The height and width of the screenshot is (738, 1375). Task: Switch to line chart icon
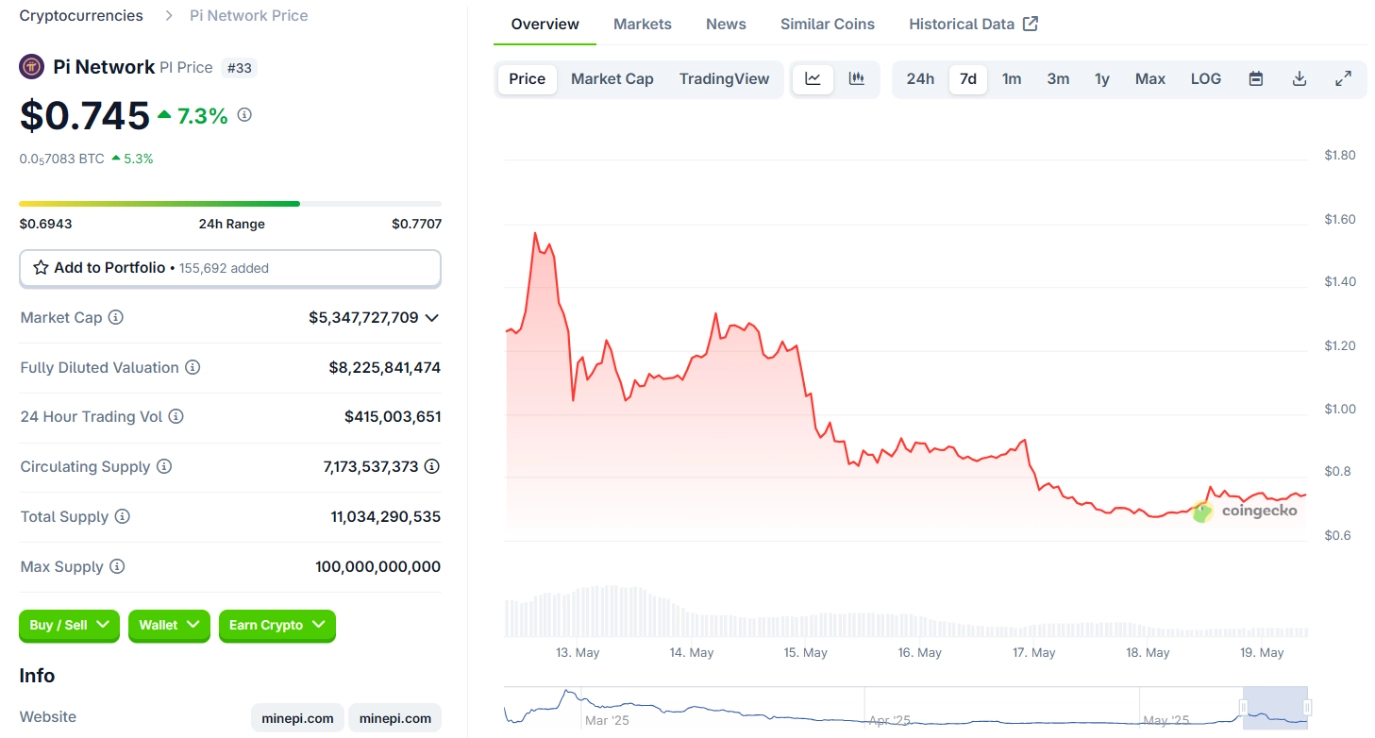(x=813, y=79)
